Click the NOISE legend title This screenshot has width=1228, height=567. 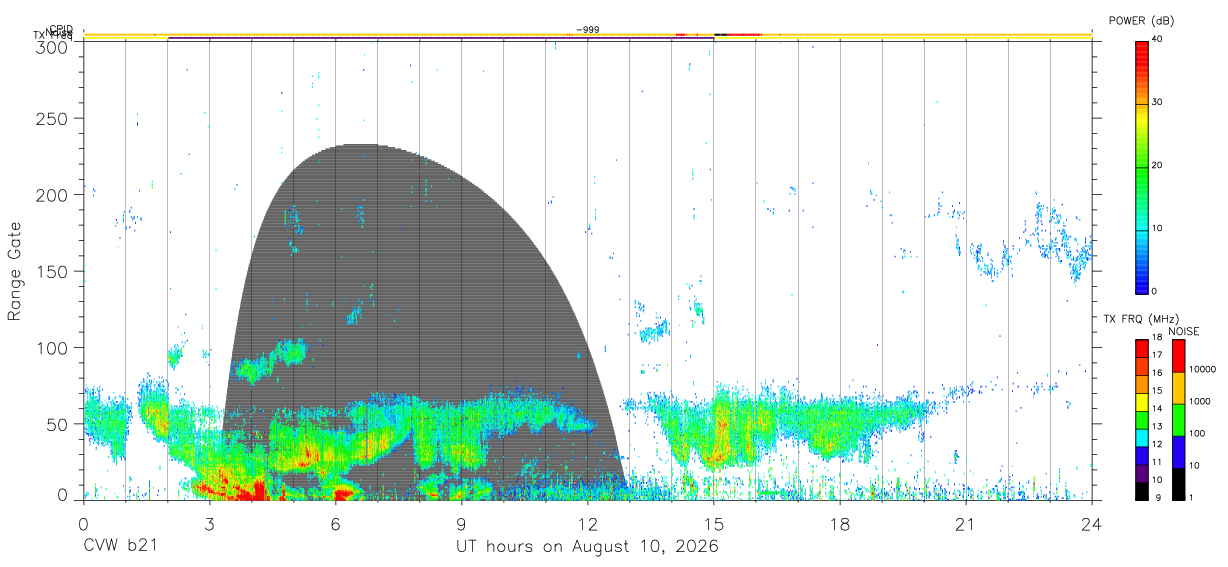click(x=1183, y=331)
